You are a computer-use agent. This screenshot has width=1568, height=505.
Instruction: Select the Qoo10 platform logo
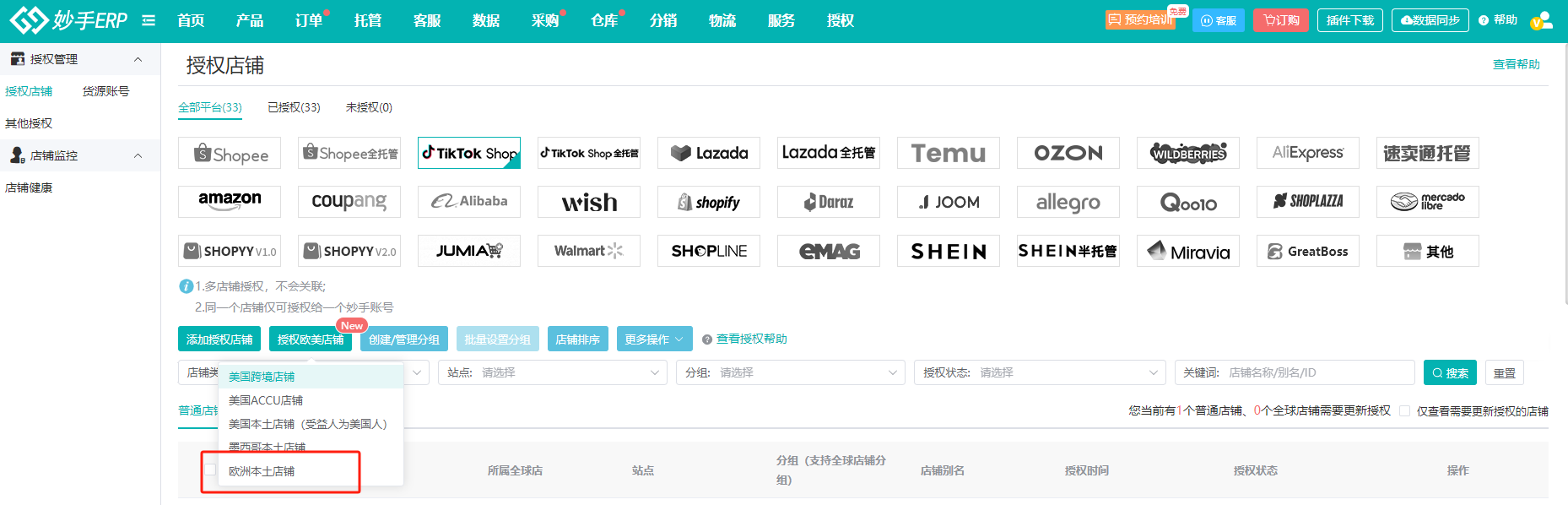(1188, 202)
